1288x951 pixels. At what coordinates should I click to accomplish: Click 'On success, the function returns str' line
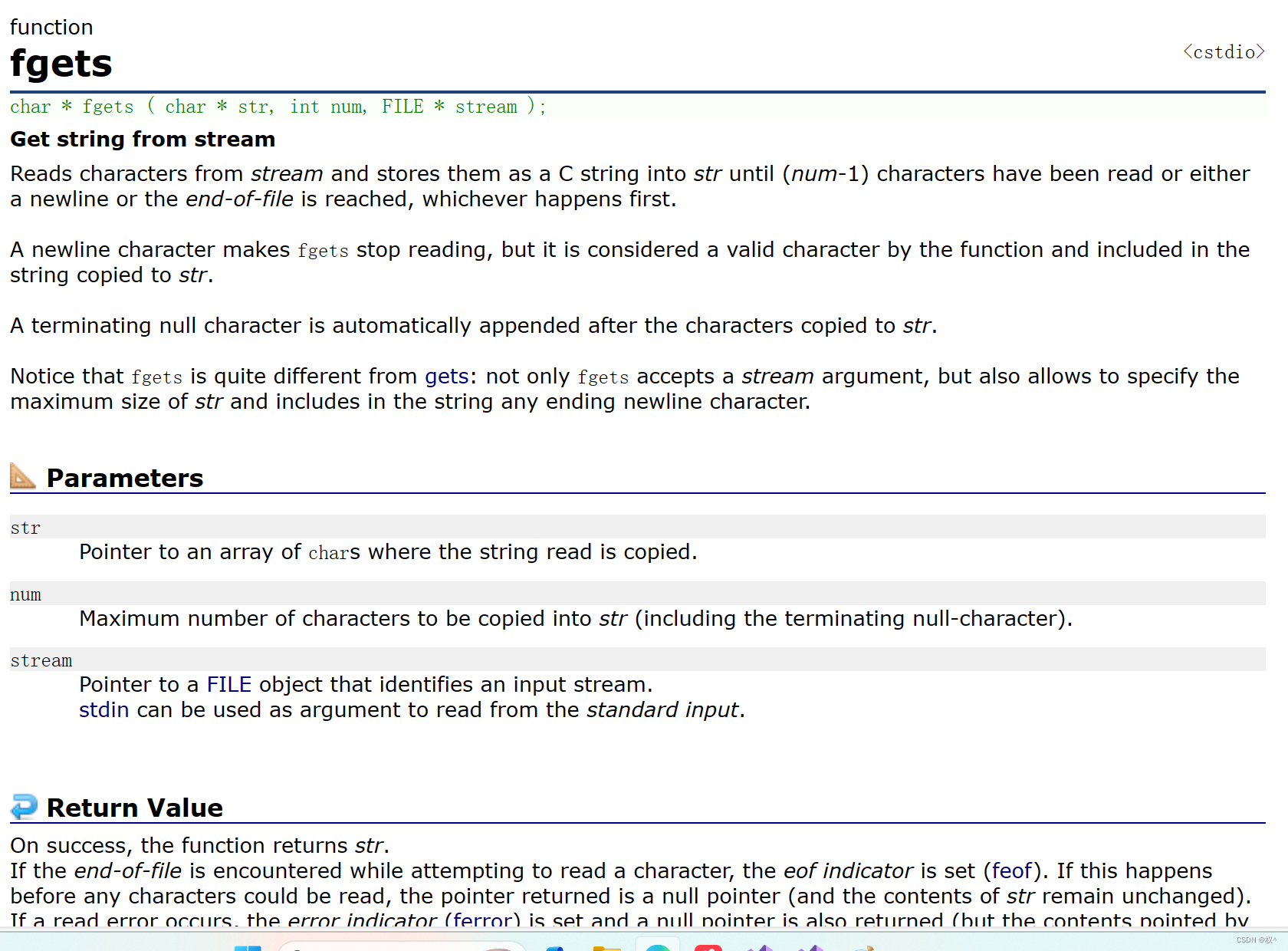click(x=200, y=845)
